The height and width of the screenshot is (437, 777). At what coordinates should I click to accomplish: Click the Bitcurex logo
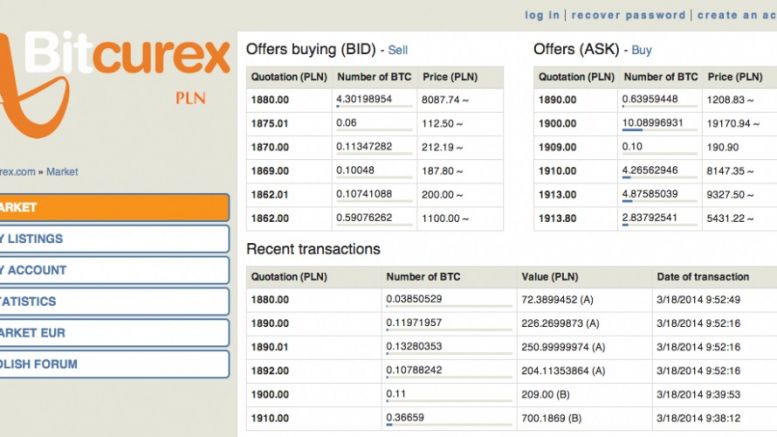click(x=115, y=82)
